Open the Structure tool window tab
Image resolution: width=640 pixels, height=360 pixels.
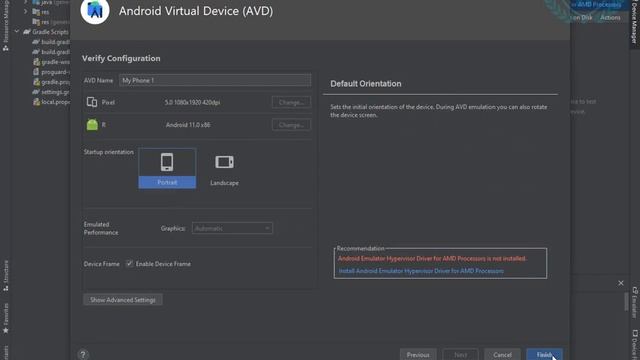click(x=6, y=275)
